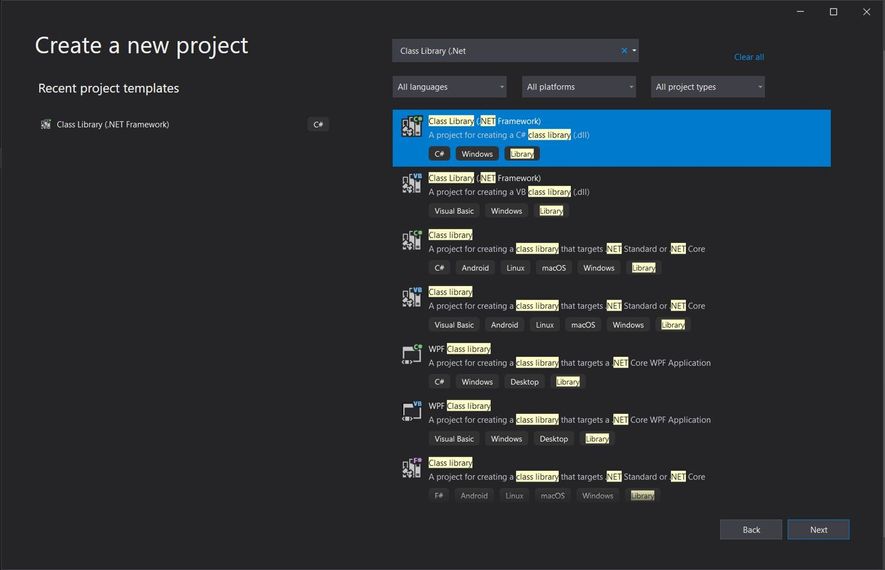The height and width of the screenshot is (570, 885).
Task: Click Visual Basic .NET Standard Class library icon
Action: [411, 297]
